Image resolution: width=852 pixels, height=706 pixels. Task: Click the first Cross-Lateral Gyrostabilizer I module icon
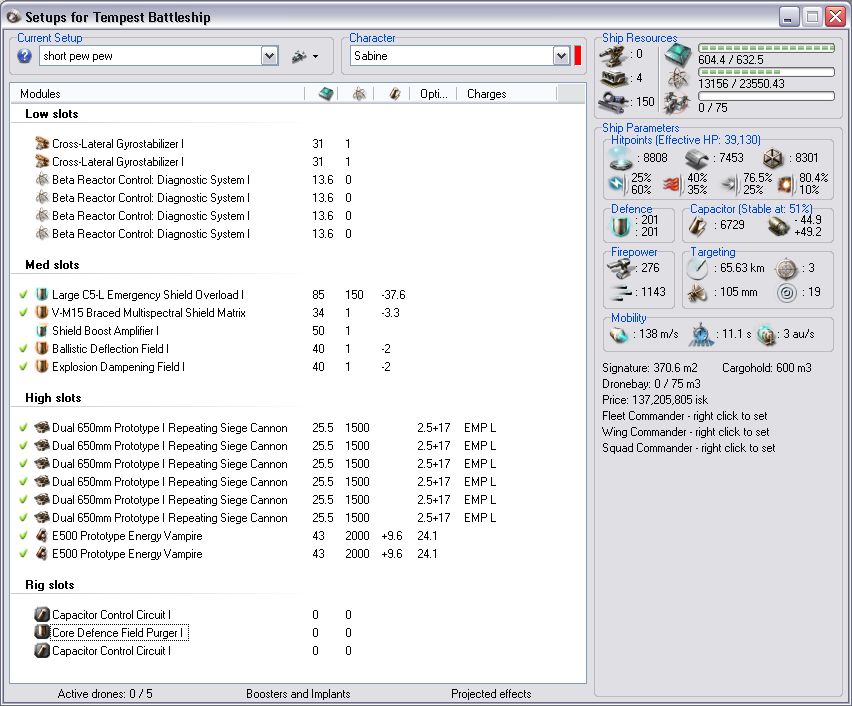(42, 143)
